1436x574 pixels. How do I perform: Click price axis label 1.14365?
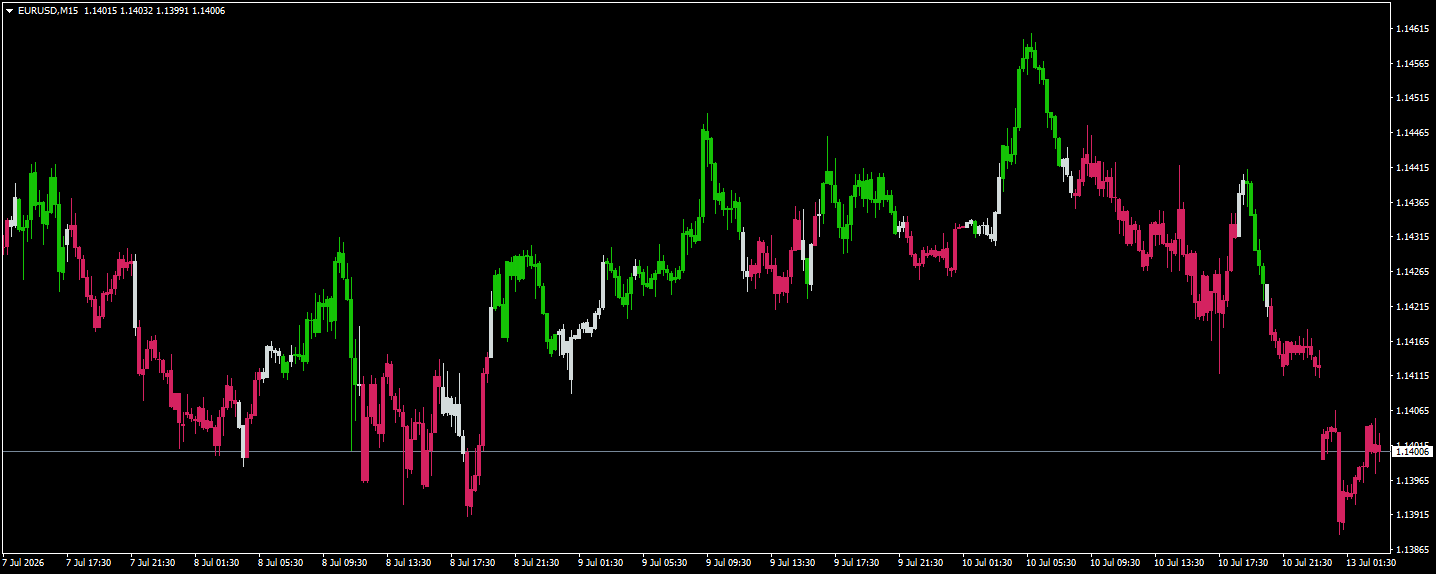(1411, 203)
